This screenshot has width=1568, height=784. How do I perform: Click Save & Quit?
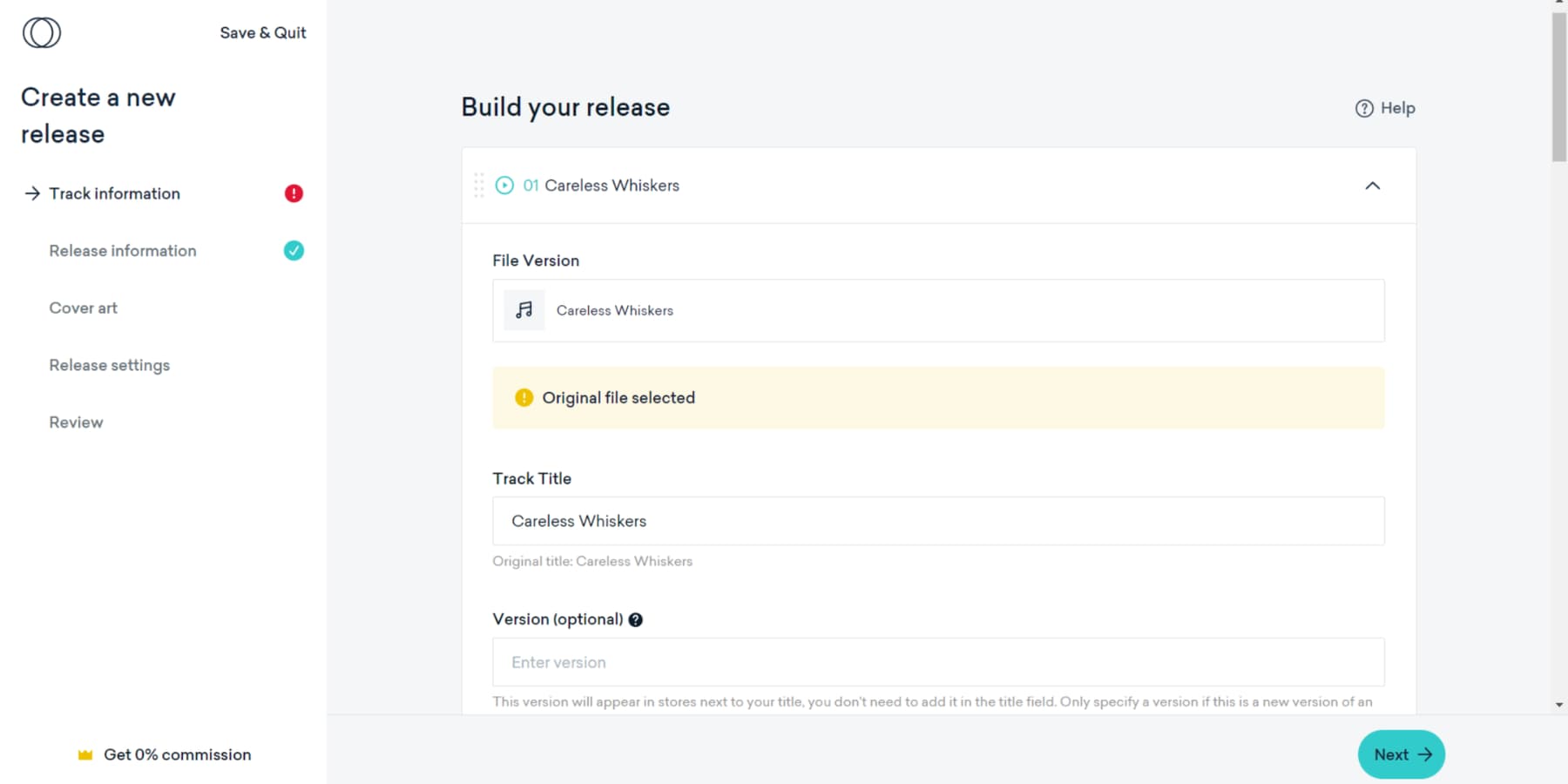(262, 32)
